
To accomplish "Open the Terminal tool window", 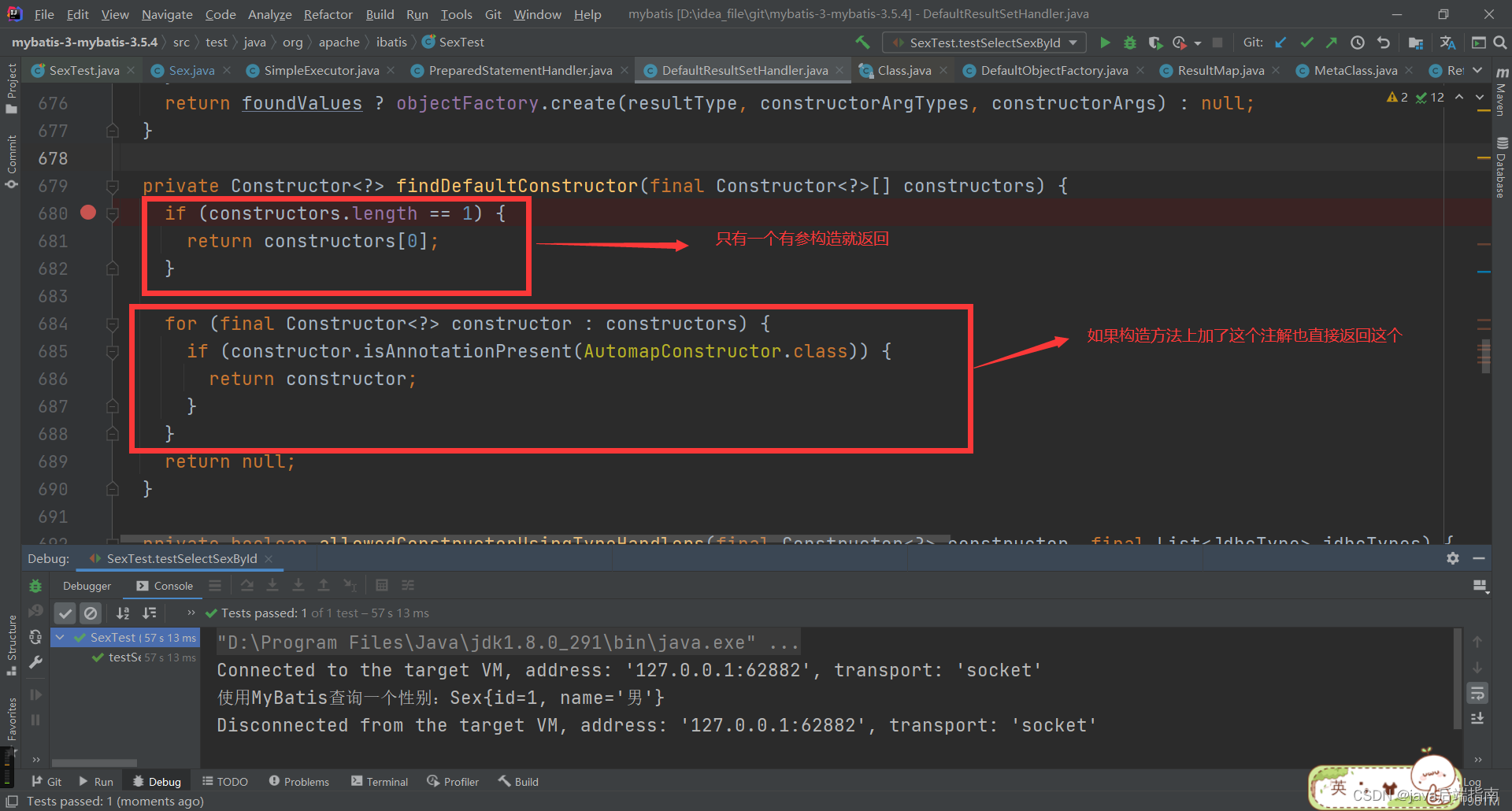I will (x=380, y=782).
